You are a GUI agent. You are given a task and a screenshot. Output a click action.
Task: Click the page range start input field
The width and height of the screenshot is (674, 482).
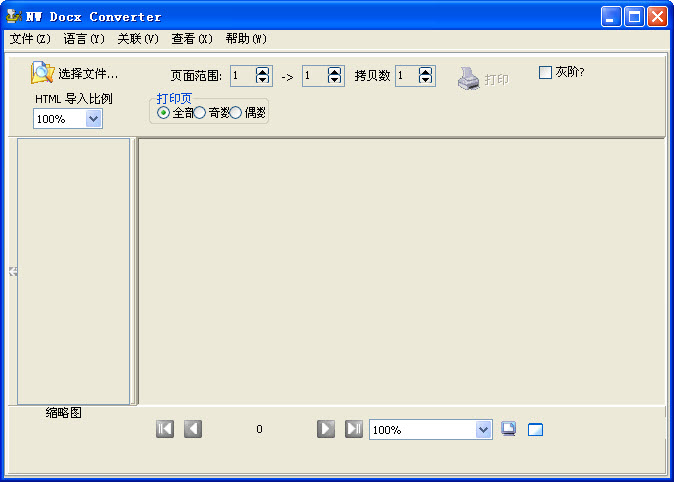click(243, 76)
